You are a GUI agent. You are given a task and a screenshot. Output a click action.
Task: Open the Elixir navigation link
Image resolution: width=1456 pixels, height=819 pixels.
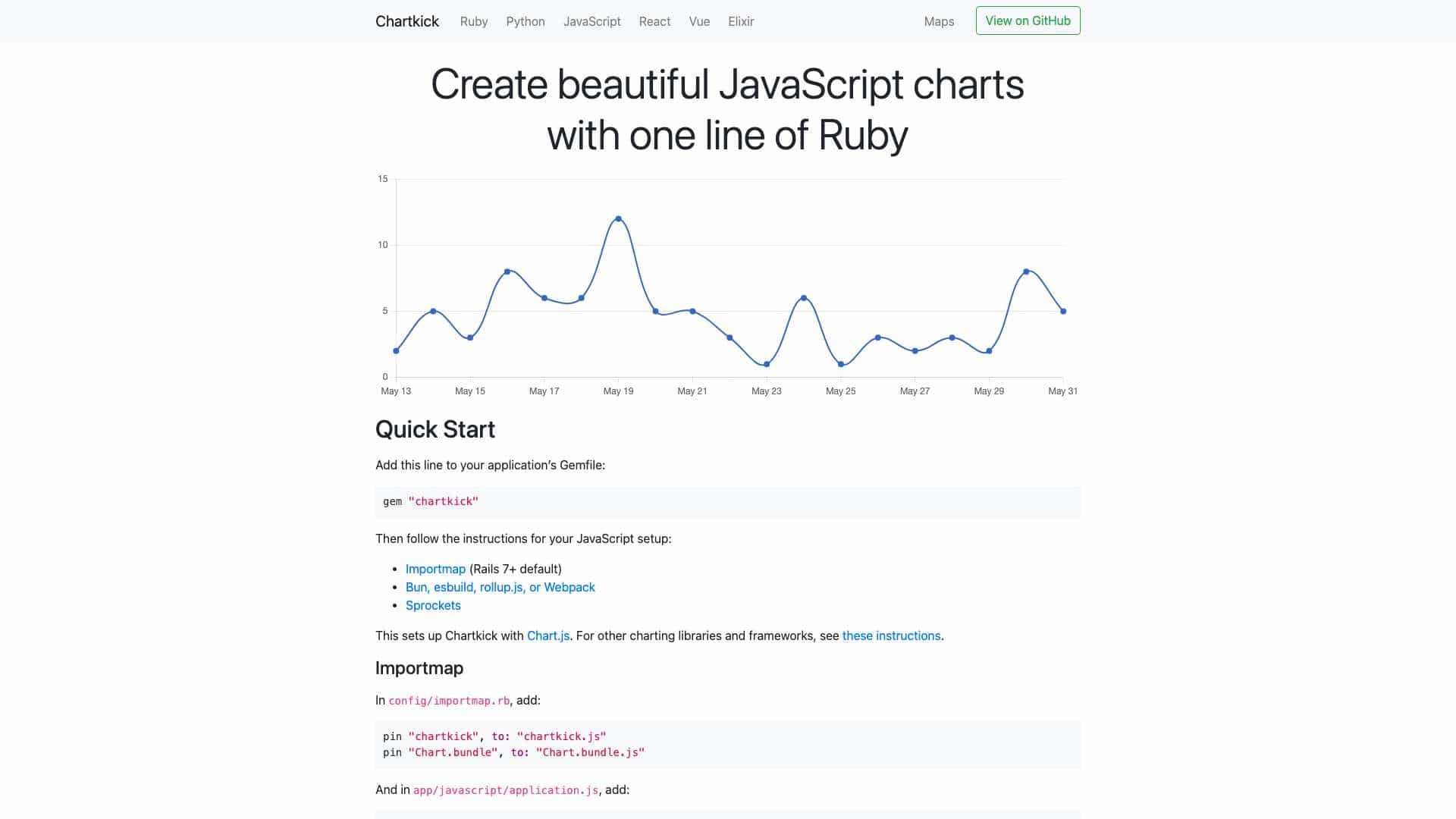741,21
